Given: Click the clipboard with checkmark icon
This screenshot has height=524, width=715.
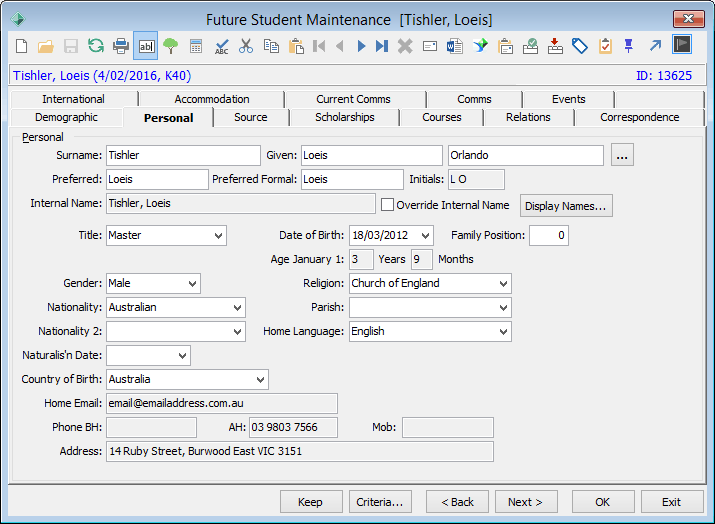Looking at the screenshot, I should (x=605, y=46).
